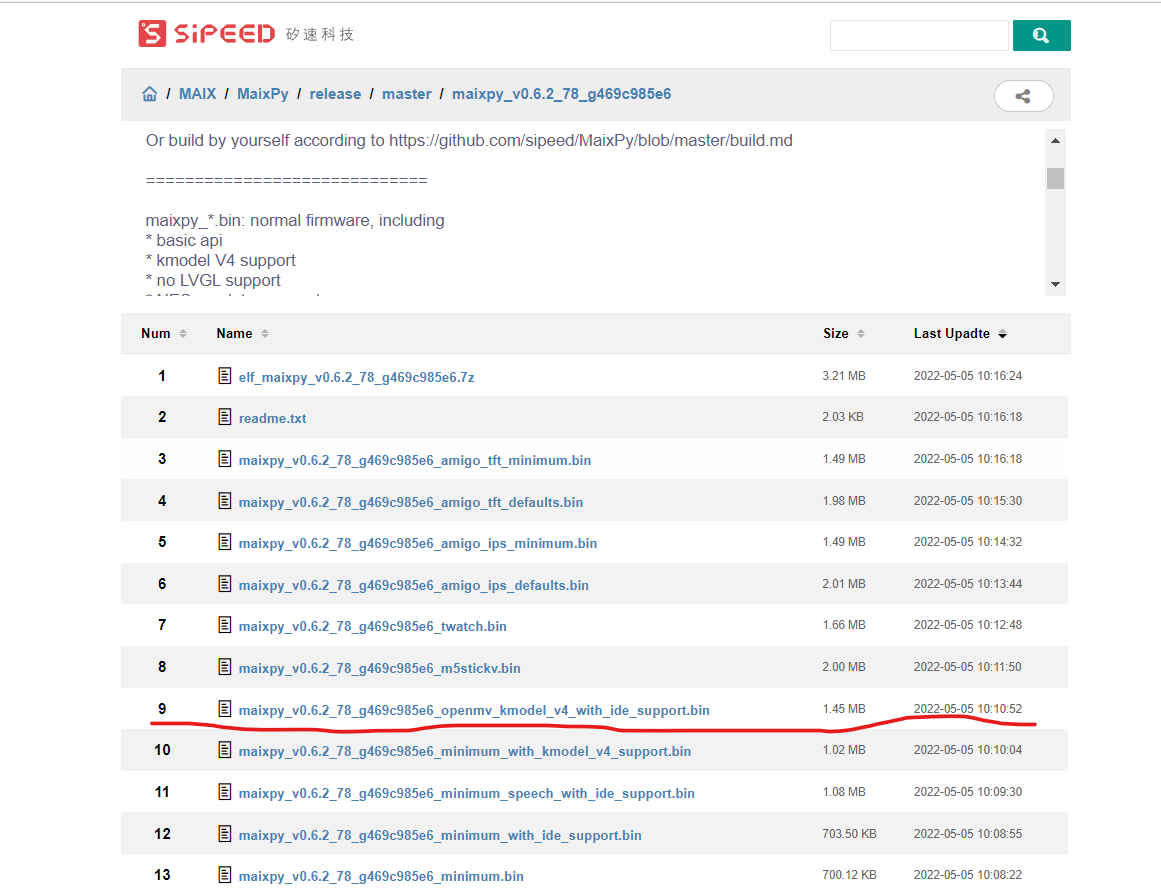This screenshot has height=890, width=1161.
Task: Download the m5stickv.bin firmware
Action: point(380,669)
